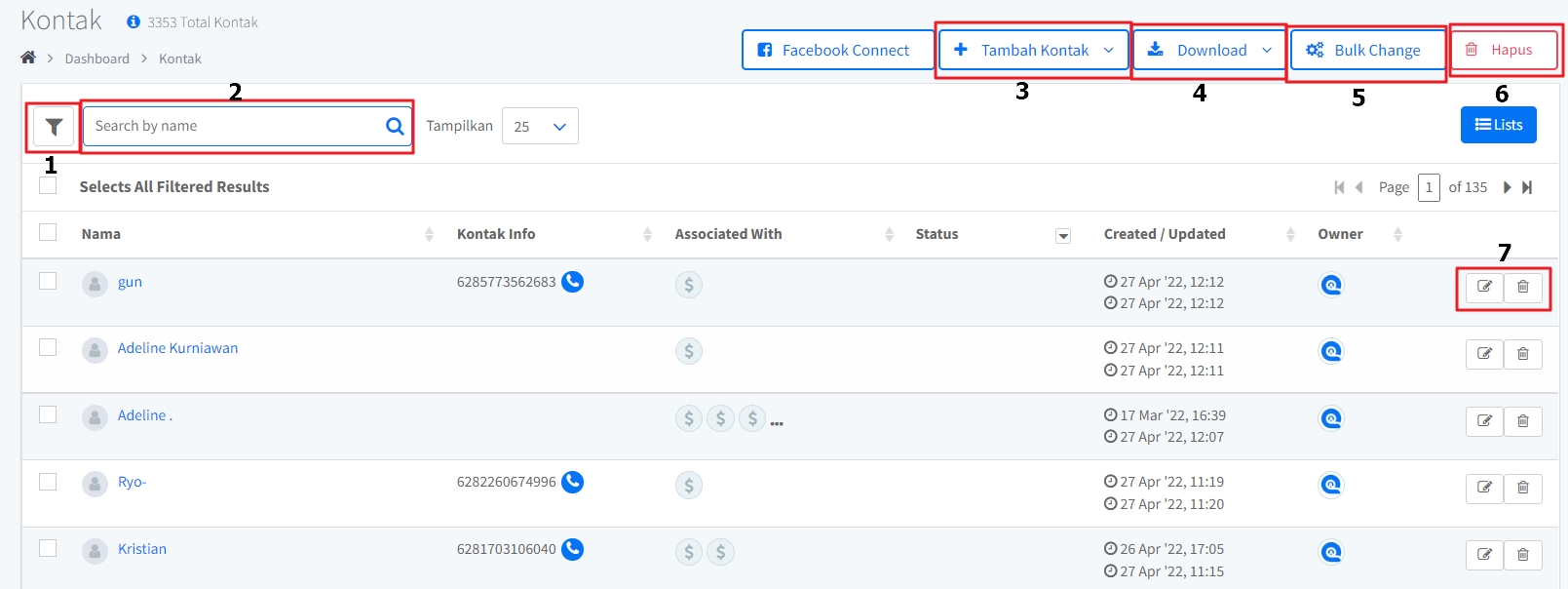The width and height of the screenshot is (1568, 589).
Task: Click the more deals ellipsis in Adeline . row
Action: 777,423
